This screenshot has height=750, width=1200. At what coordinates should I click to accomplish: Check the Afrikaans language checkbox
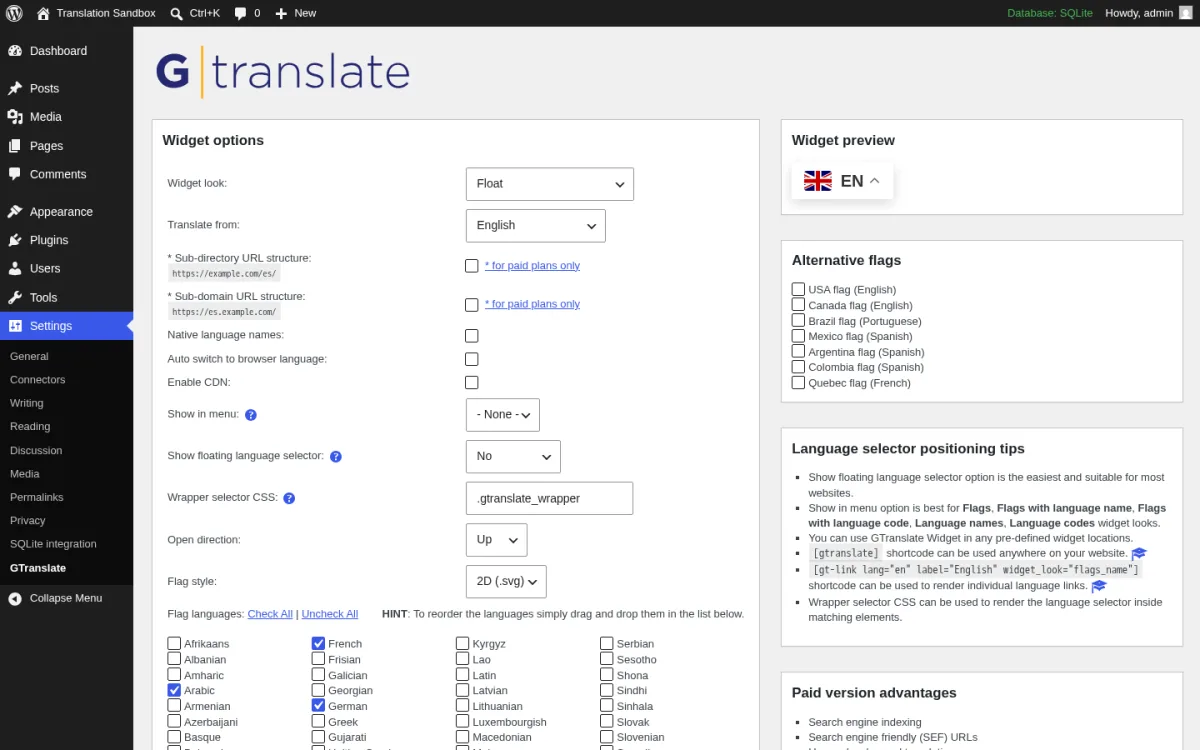[174, 643]
